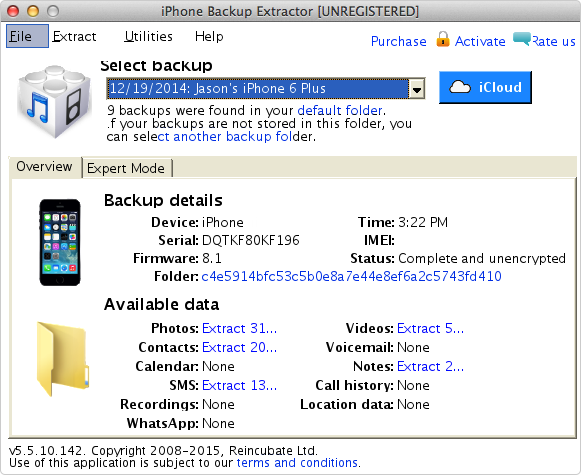The image size is (581, 475).
Task: Select the Jason's iPhone 6 Plus backup entry
Action: [258, 89]
